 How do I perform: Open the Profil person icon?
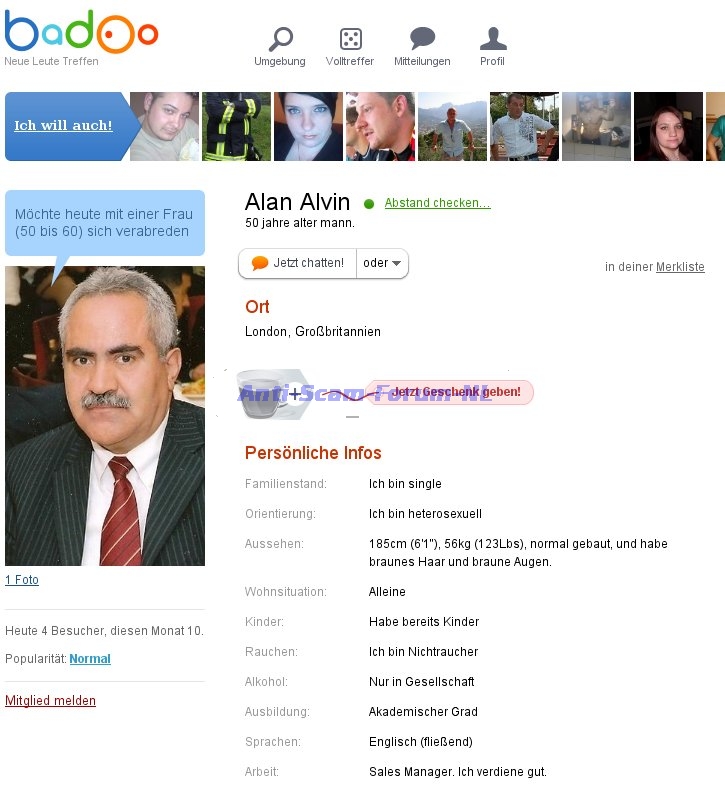493,39
